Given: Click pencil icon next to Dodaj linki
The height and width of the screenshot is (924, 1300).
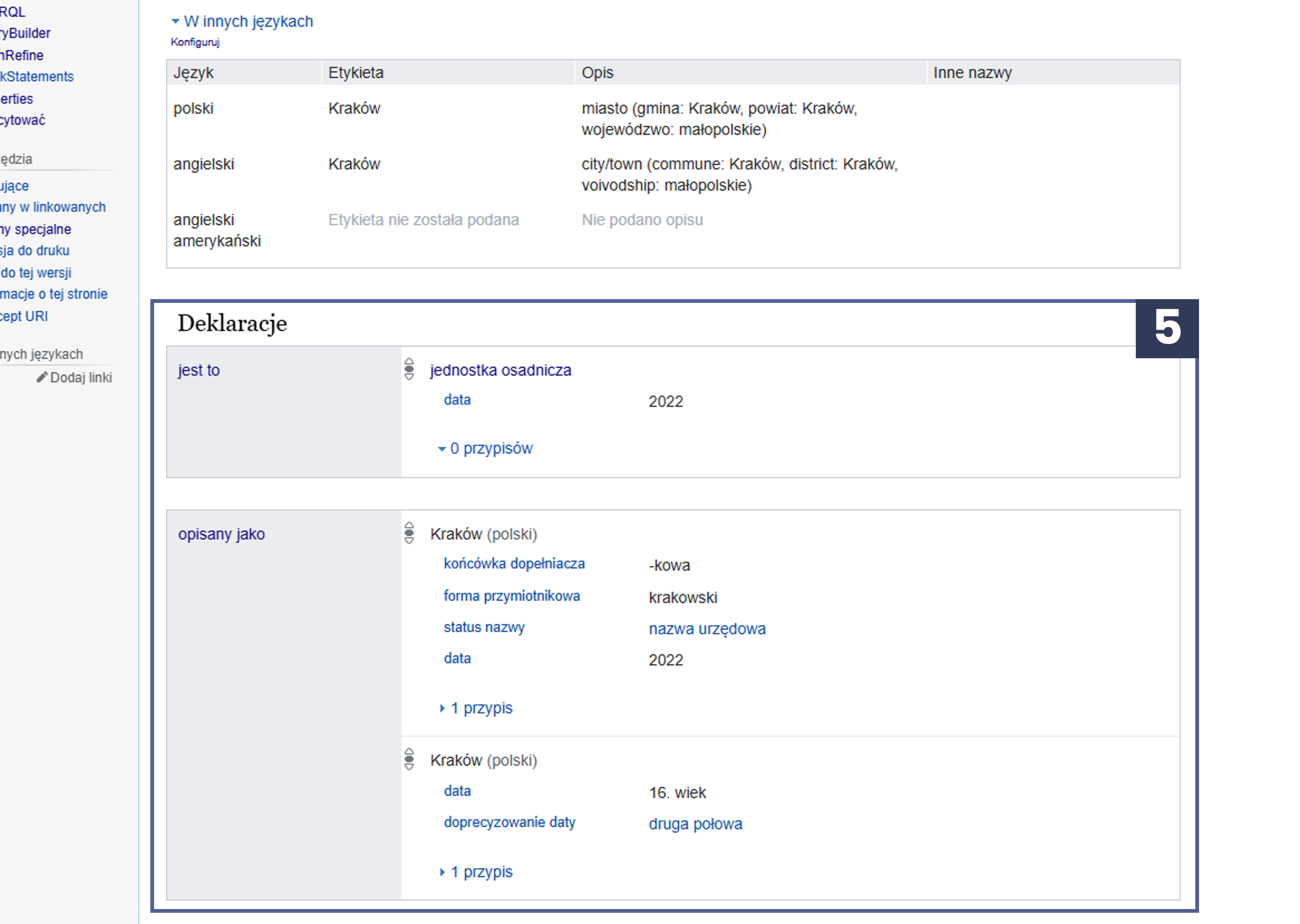Looking at the screenshot, I should tap(42, 377).
